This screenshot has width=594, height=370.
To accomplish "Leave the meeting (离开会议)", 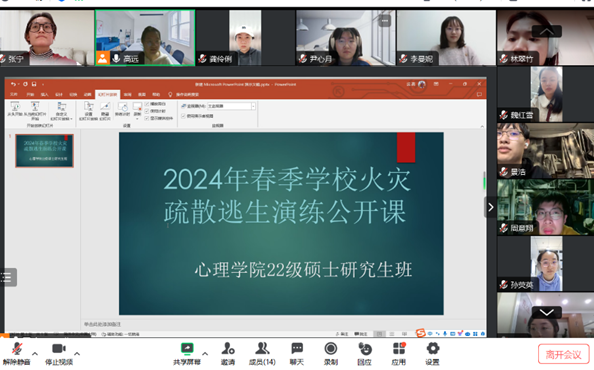I will [563, 354].
